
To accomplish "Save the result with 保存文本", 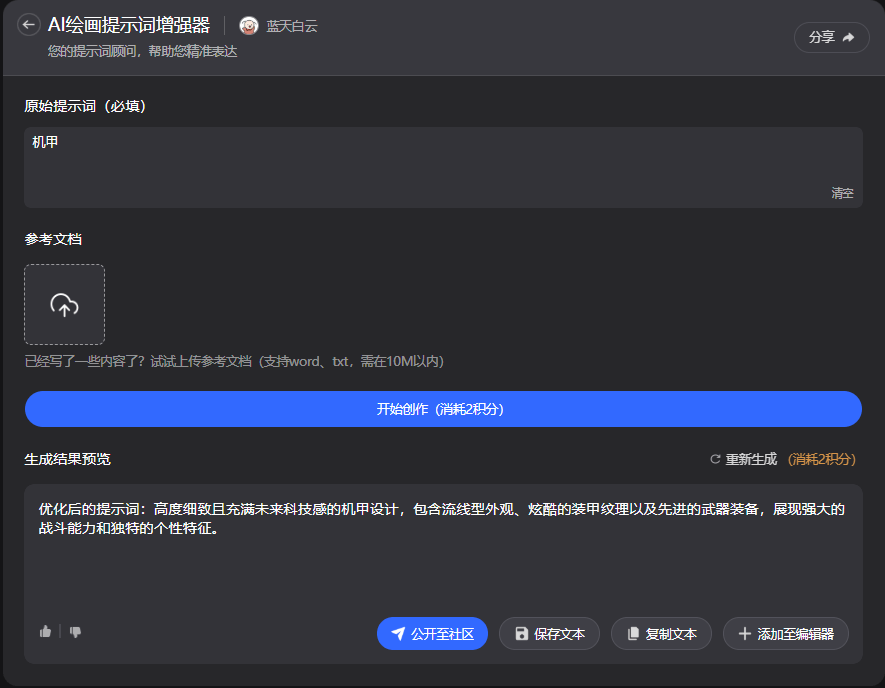I will point(549,633).
